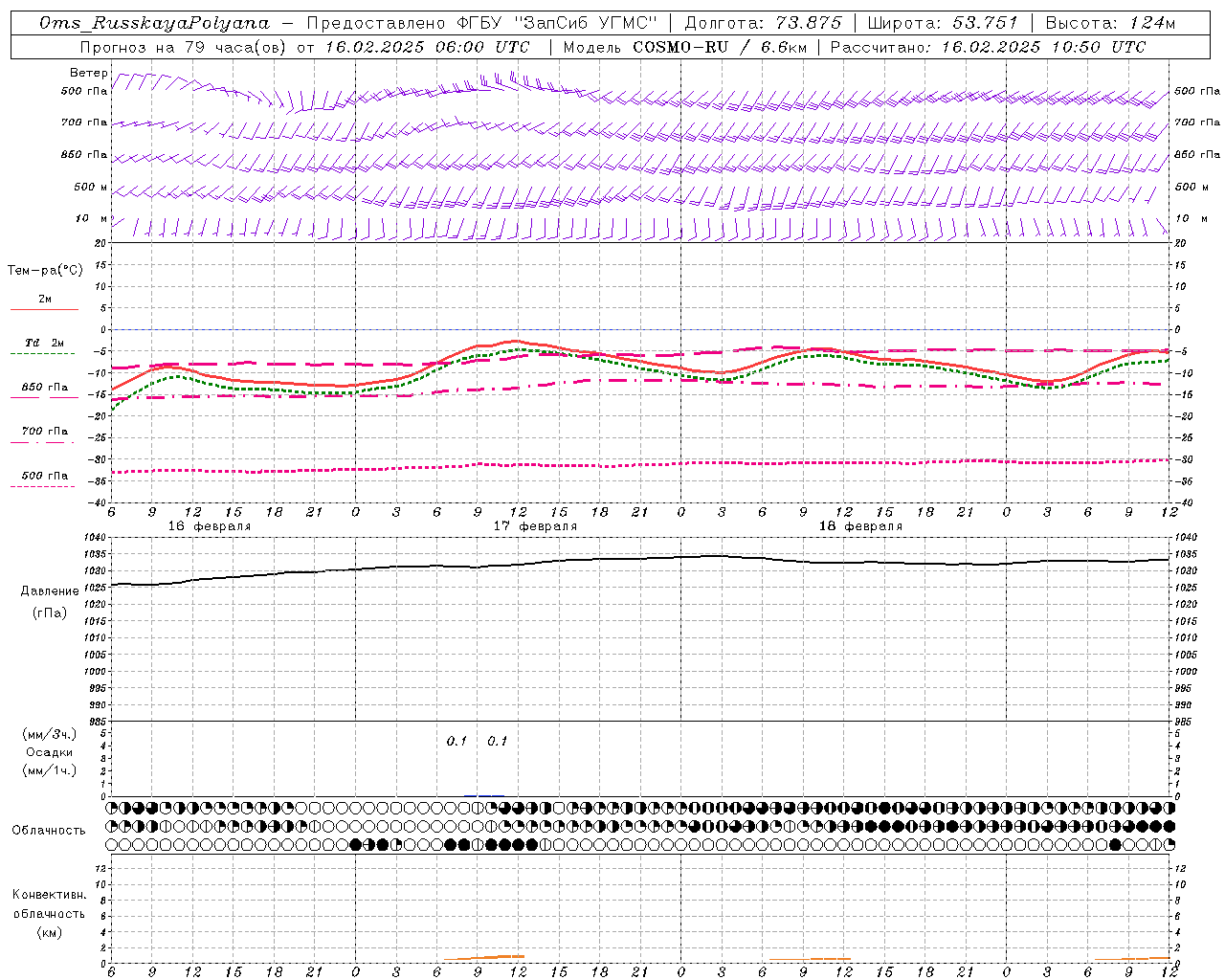Select the Долгота: 73.875 value

764,23
